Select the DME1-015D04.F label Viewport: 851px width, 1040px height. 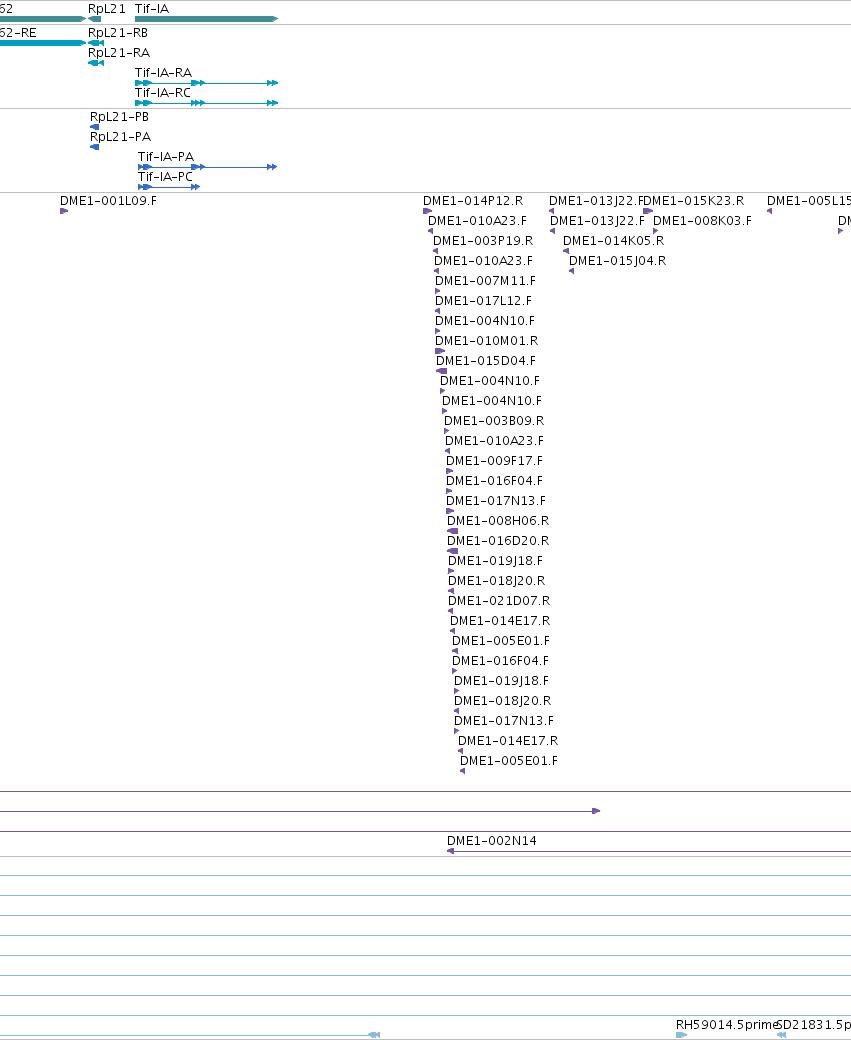pyautogui.click(x=486, y=361)
